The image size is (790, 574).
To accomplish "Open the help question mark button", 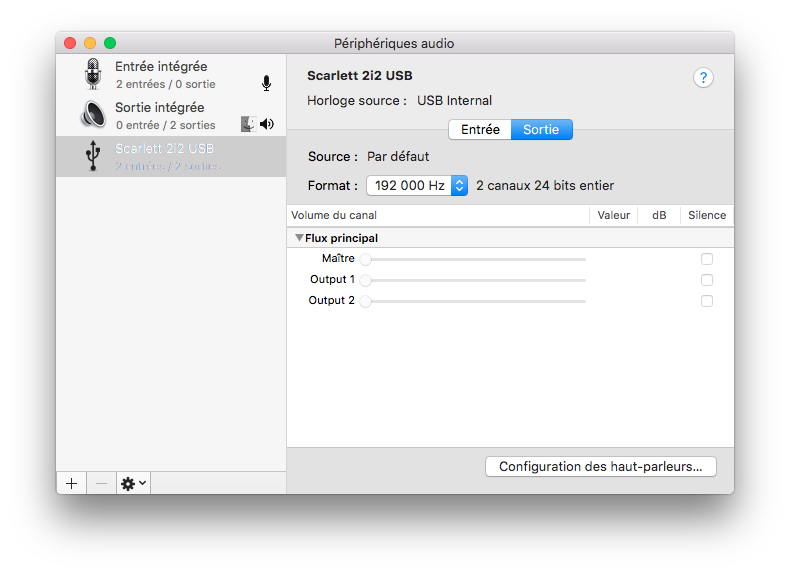I will (x=703, y=78).
